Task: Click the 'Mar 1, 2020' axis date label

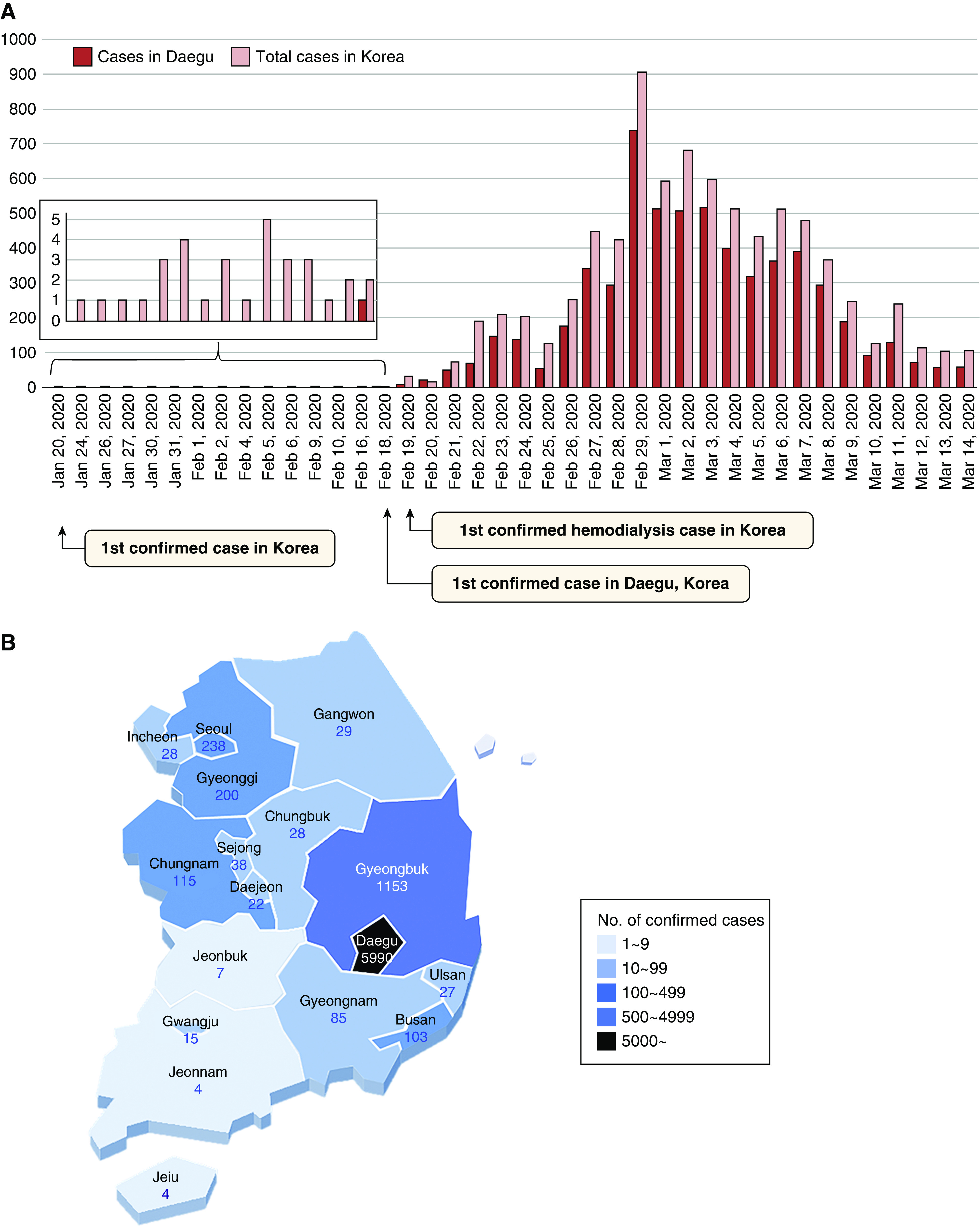Action: (665, 437)
